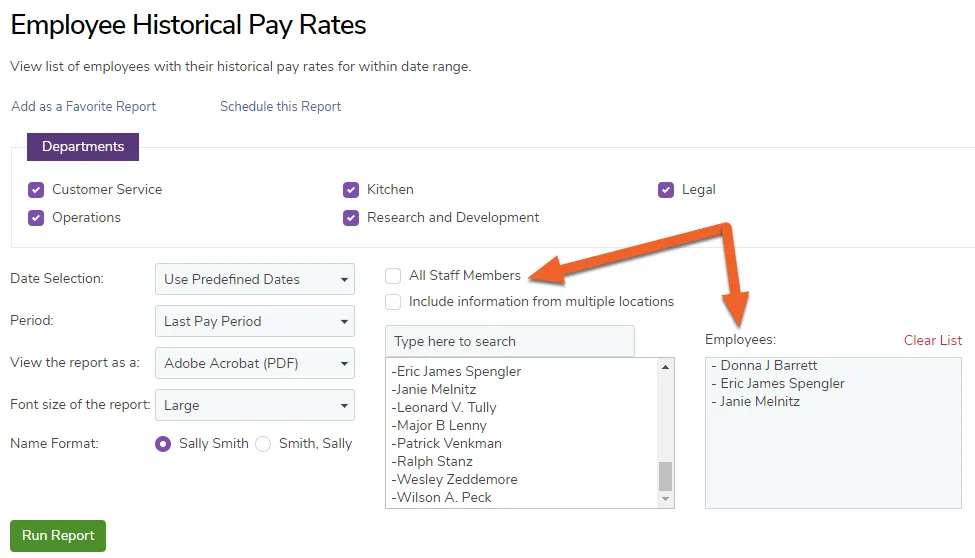Select -Wilson A. Peck in the list
This screenshot has width=975, height=558.
pos(441,498)
